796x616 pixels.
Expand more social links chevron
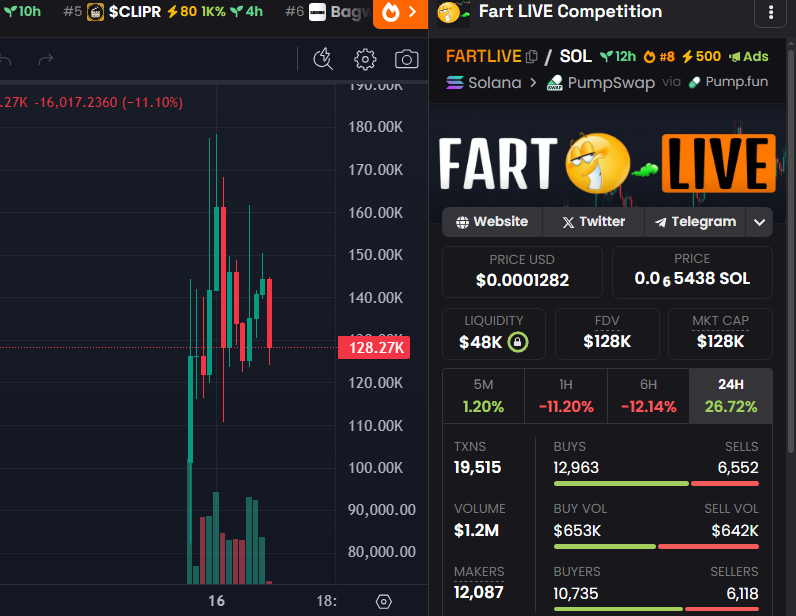point(759,222)
